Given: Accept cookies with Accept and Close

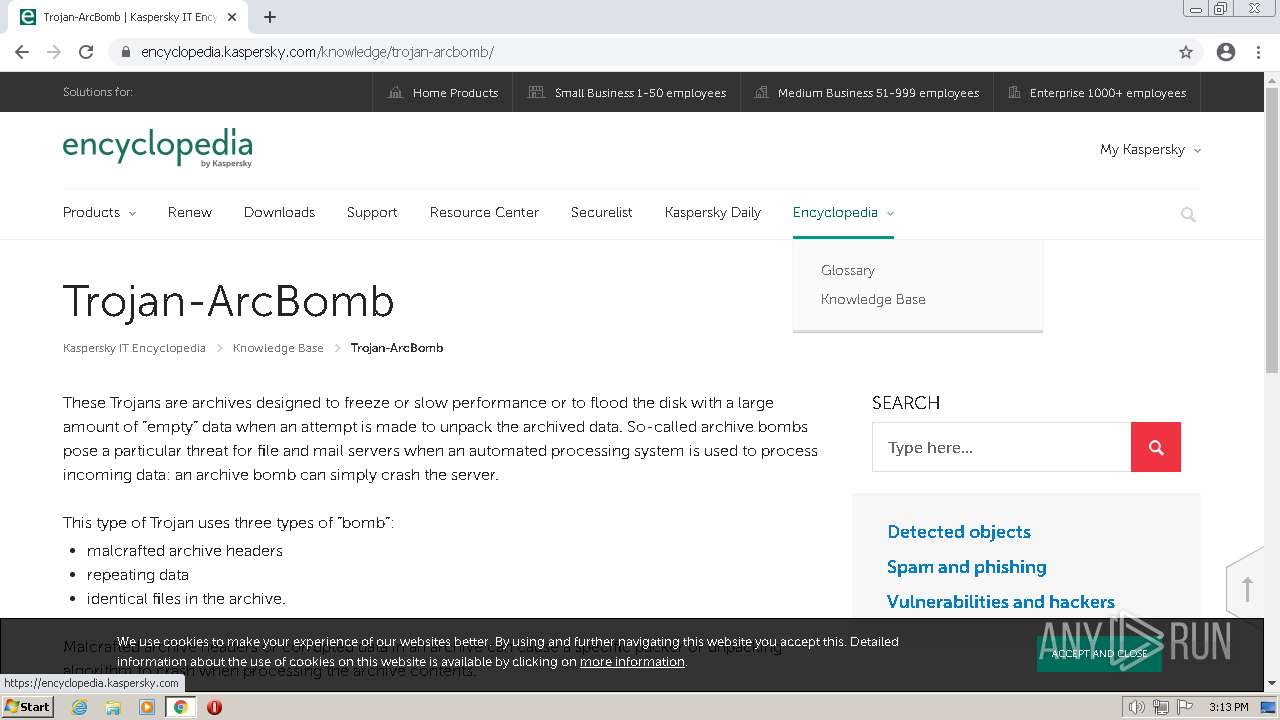Looking at the screenshot, I should [x=1099, y=653].
